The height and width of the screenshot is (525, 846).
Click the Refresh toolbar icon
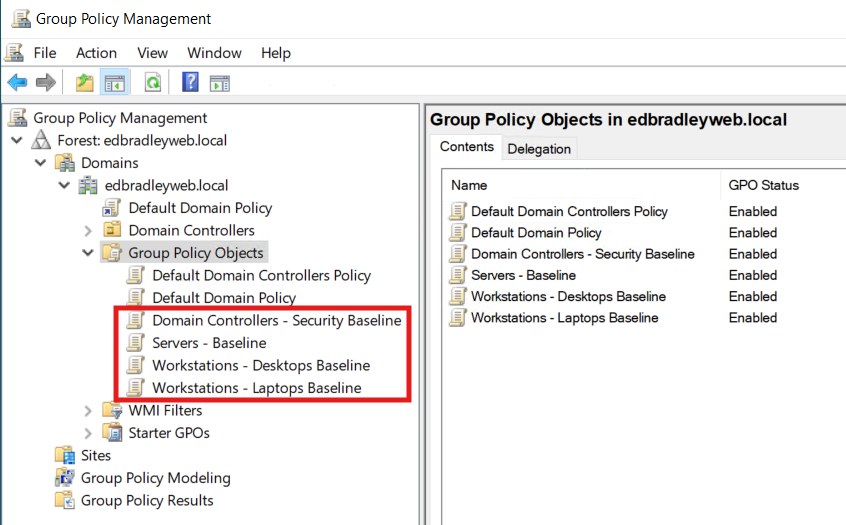153,83
